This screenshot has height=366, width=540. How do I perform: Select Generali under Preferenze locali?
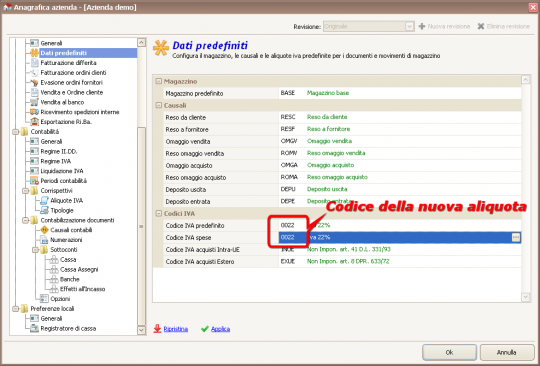click(x=51, y=318)
